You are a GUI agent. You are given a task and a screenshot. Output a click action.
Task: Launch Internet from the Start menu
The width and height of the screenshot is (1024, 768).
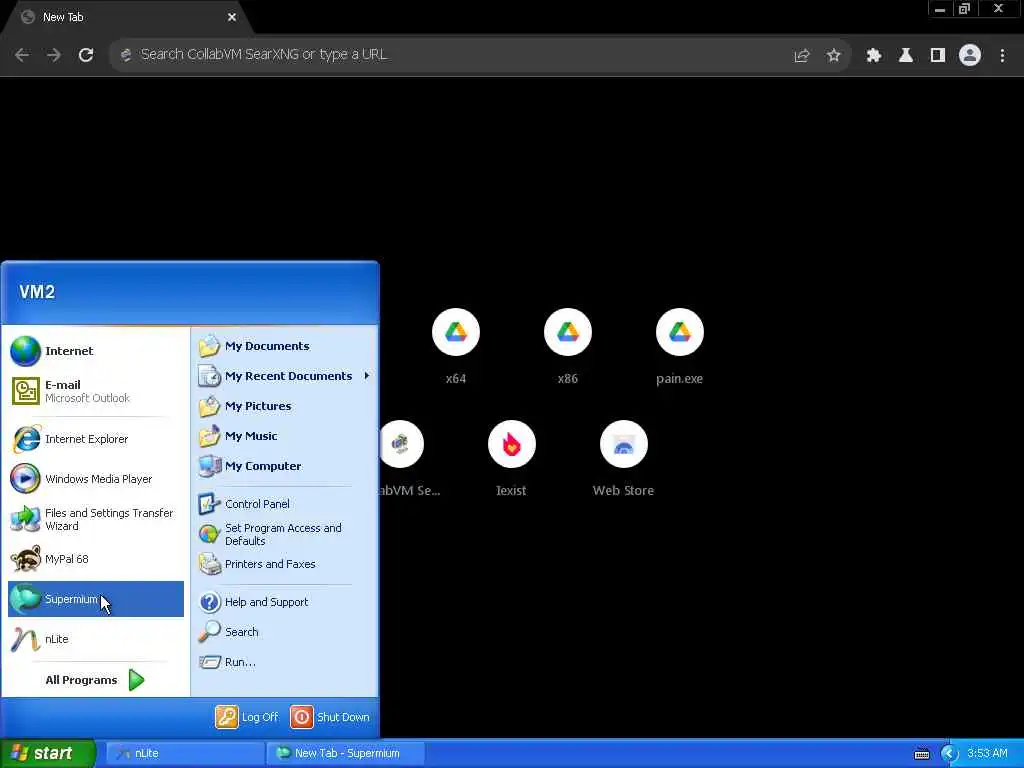(x=96, y=351)
